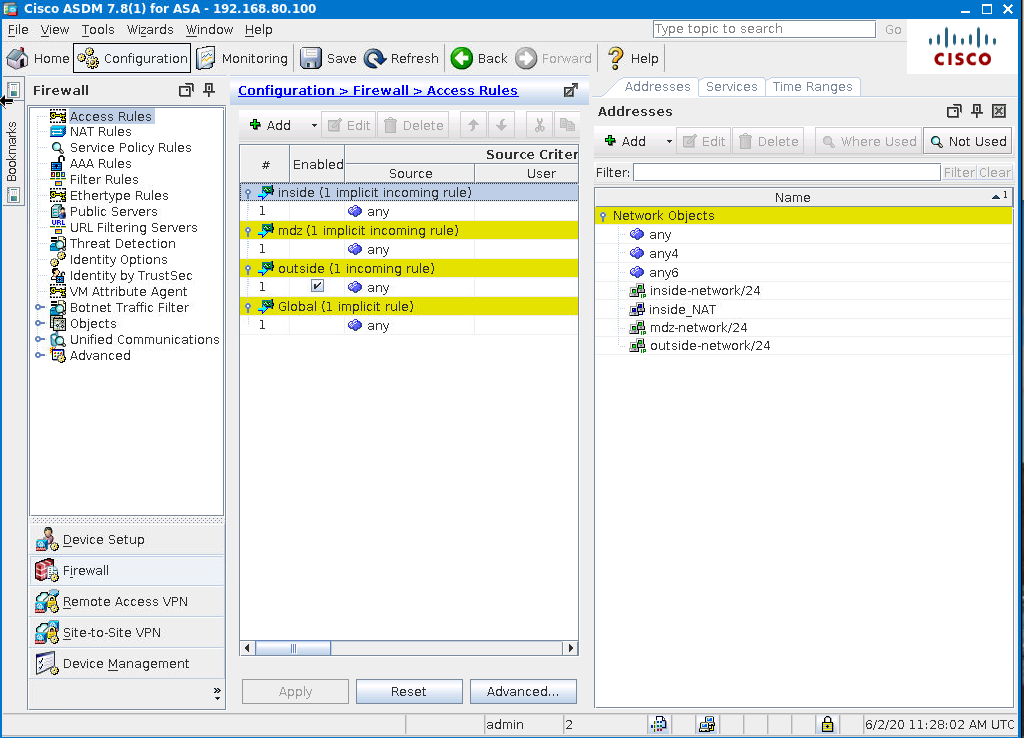Open Site-to-Site VPN section
The width and height of the screenshot is (1024, 738).
pyautogui.click(x=127, y=632)
